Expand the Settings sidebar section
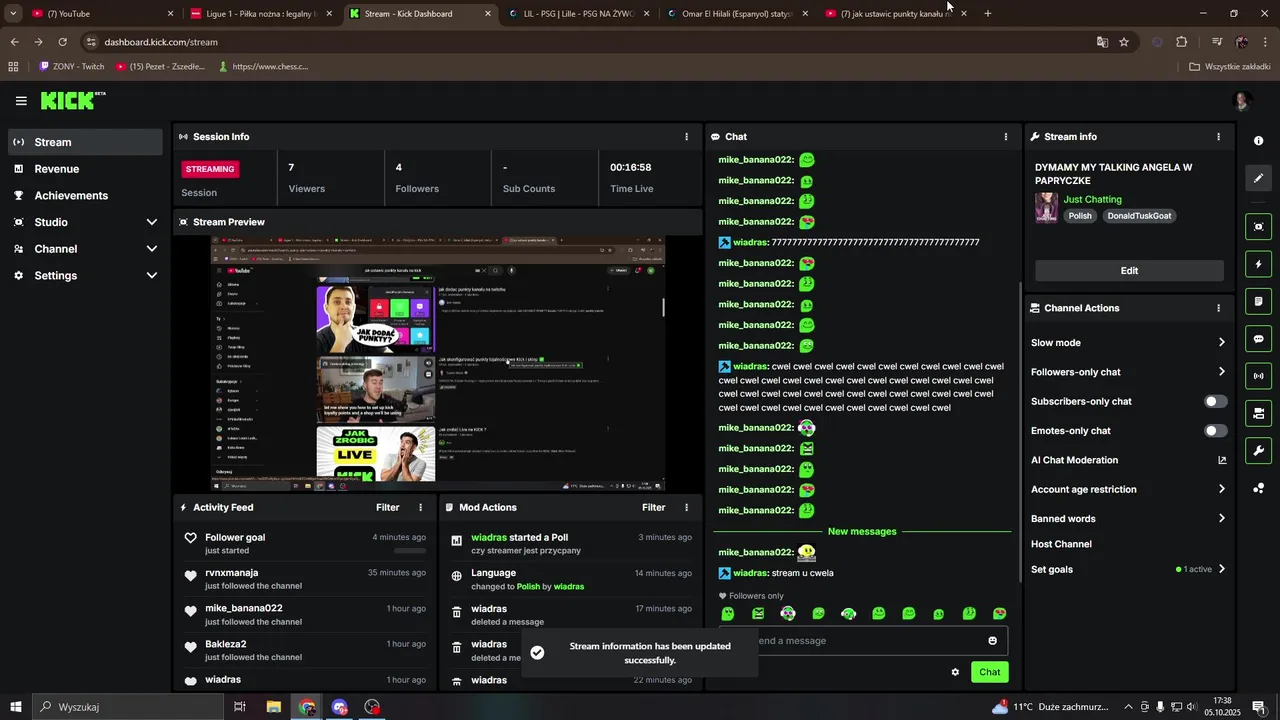This screenshot has height=720, width=1280. (x=152, y=276)
